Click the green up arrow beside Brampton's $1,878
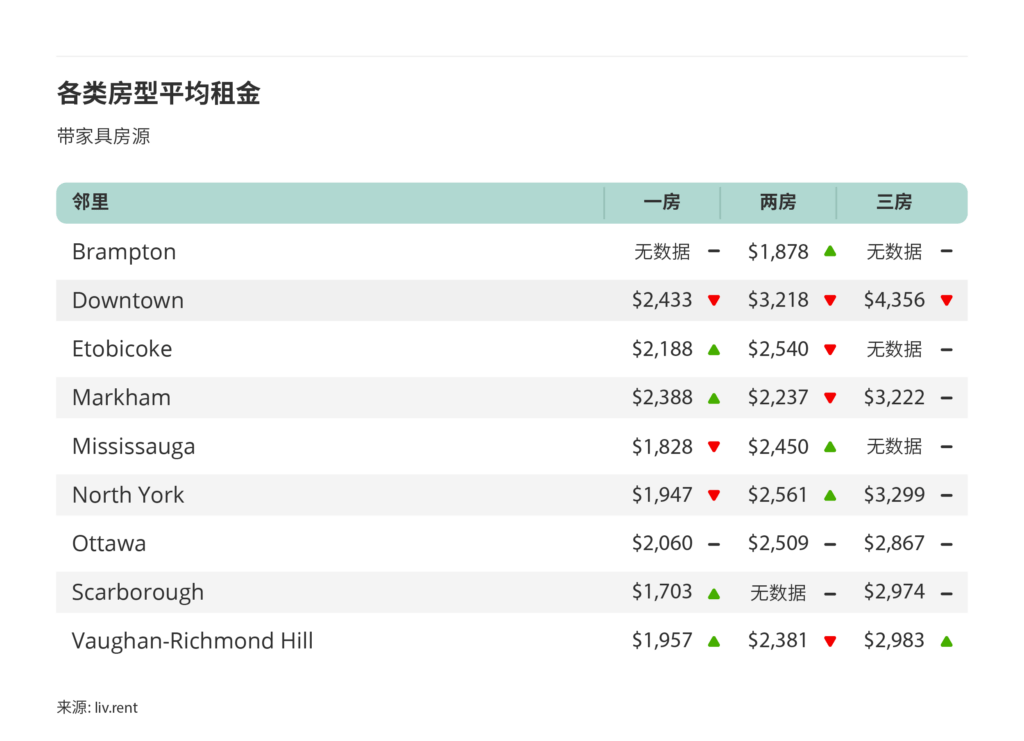The width and height of the screenshot is (1024, 741). tap(830, 252)
